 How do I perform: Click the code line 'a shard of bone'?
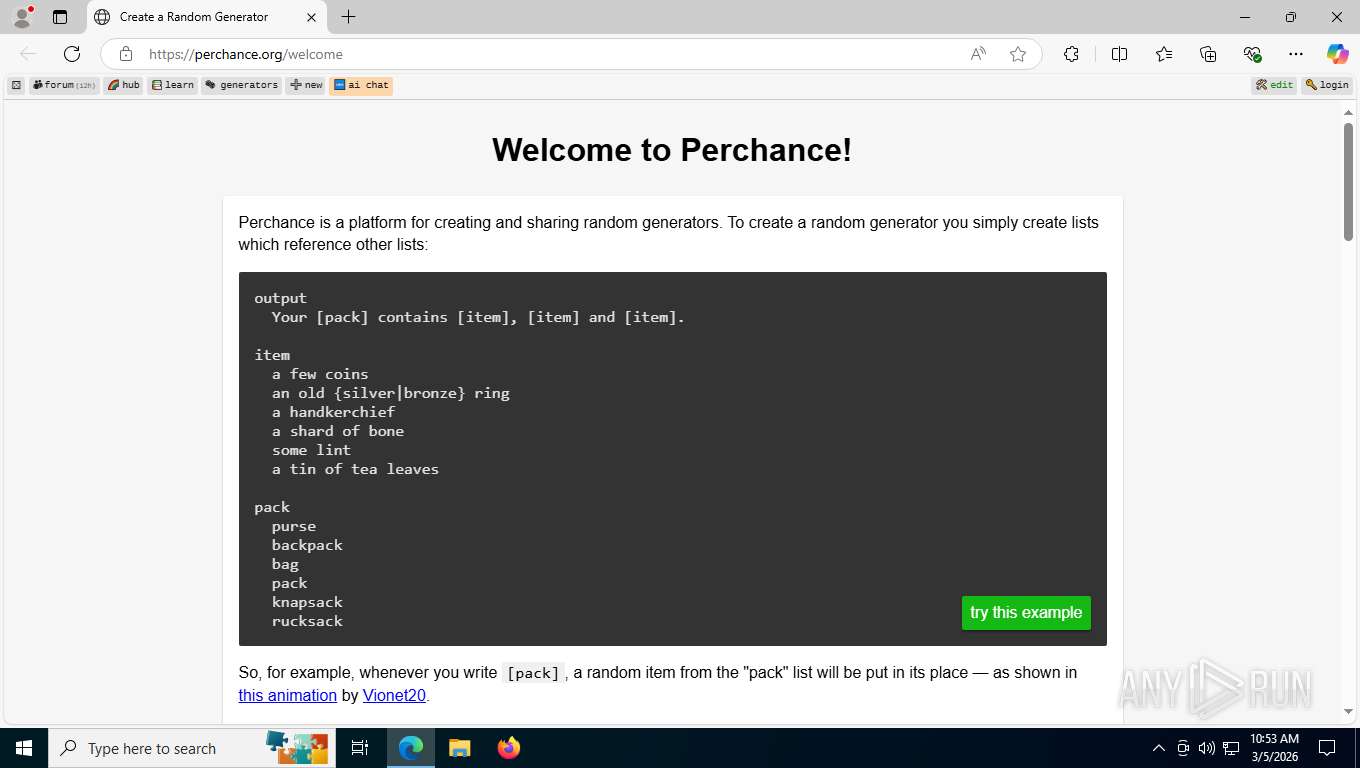click(x=338, y=431)
